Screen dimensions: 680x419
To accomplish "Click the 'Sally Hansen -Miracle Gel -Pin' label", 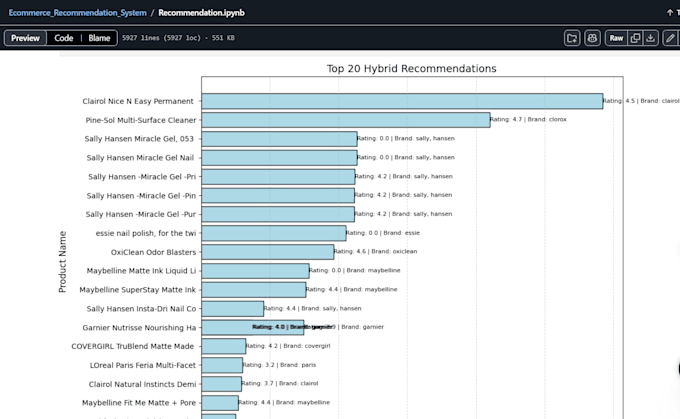I will click(141, 196).
